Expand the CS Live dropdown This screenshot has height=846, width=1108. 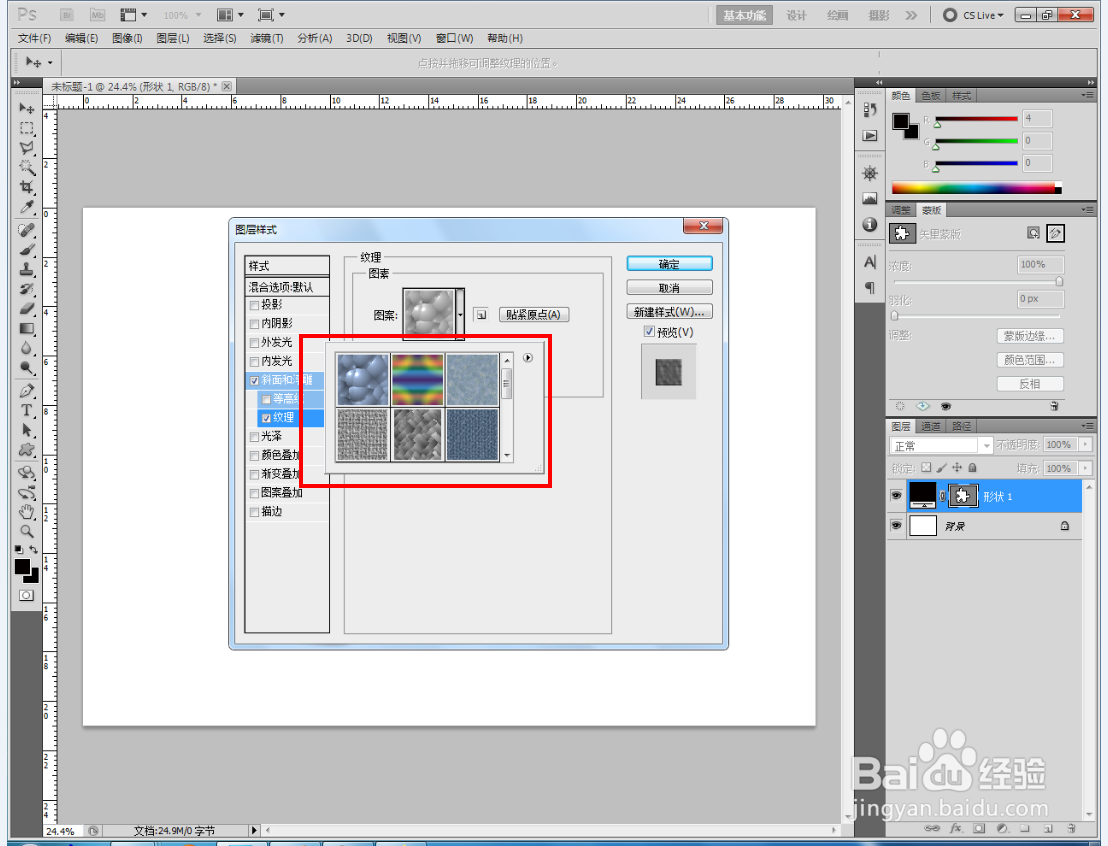(x=974, y=15)
